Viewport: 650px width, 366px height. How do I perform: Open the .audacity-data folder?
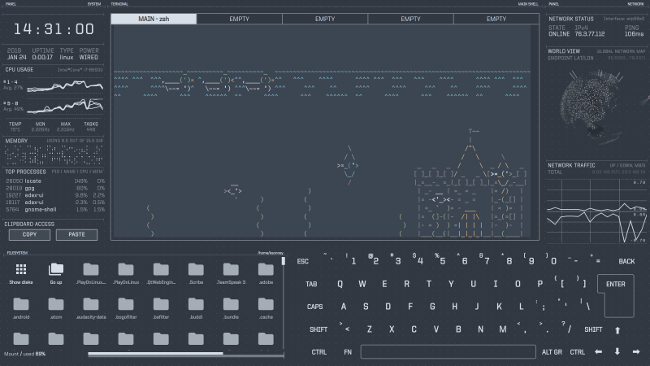point(91,305)
